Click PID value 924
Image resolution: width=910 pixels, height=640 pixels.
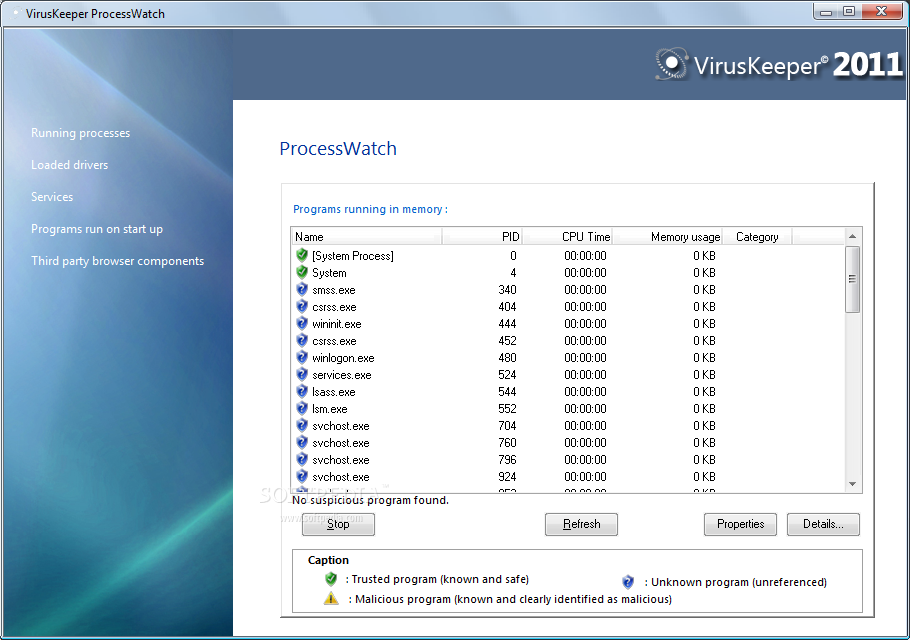507,476
